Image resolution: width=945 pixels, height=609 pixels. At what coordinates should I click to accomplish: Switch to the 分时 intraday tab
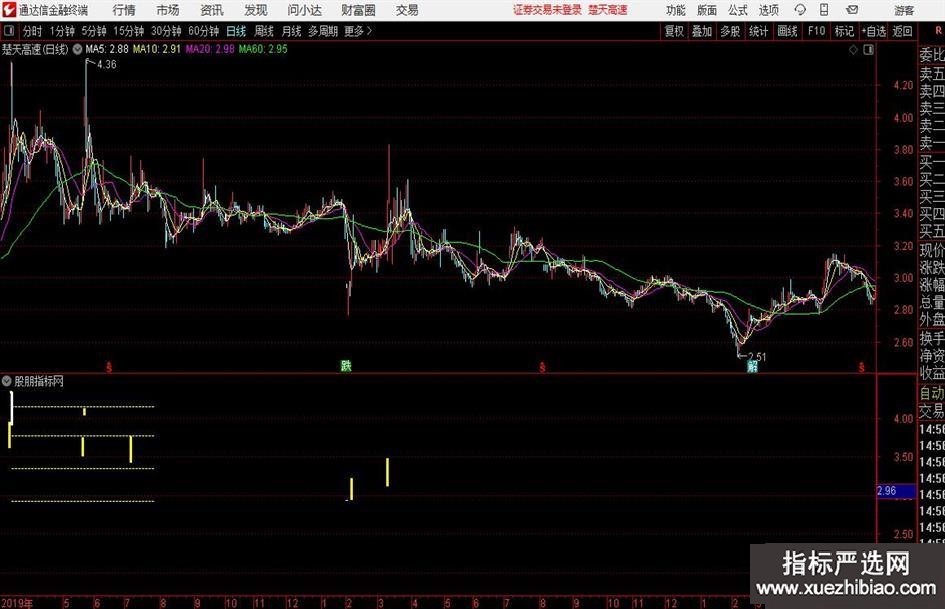coord(33,31)
